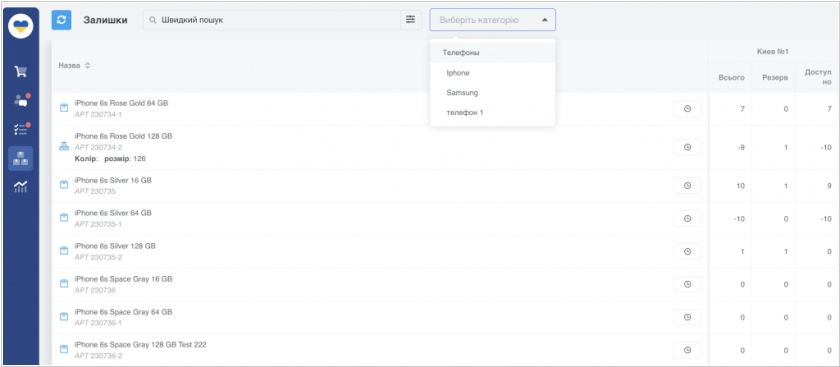Screen dimensions: 840x367
Task: Open the chat contacts section in sidebar
Action: point(21,100)
